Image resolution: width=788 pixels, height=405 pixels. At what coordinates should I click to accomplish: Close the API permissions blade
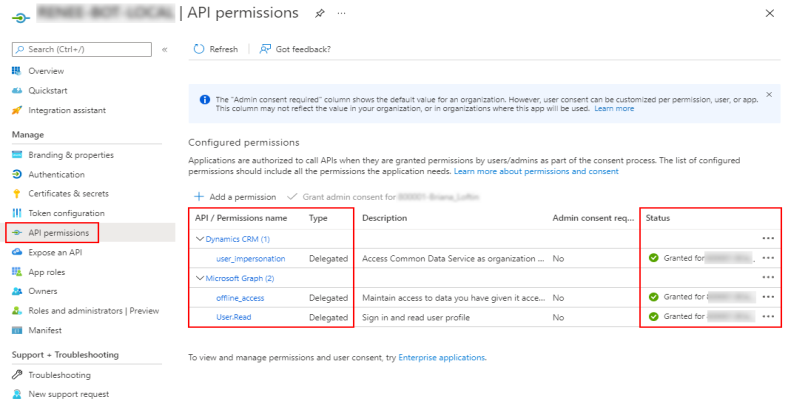point(769,14)
